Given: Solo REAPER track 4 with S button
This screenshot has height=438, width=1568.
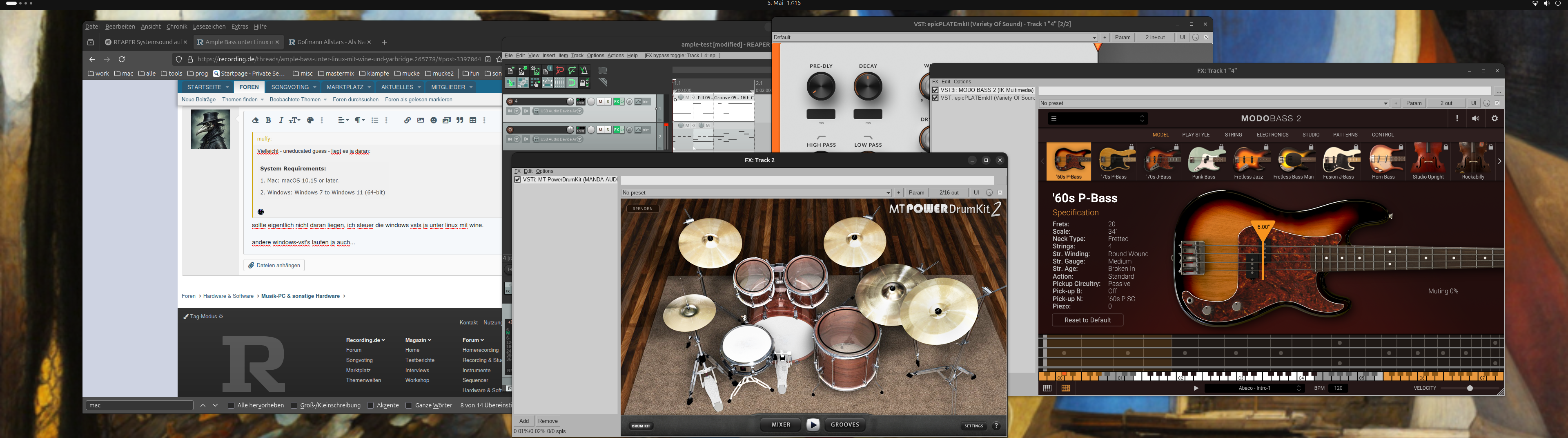Looking at the screenshot, I should pyautogui.click(x=608, y=102).
